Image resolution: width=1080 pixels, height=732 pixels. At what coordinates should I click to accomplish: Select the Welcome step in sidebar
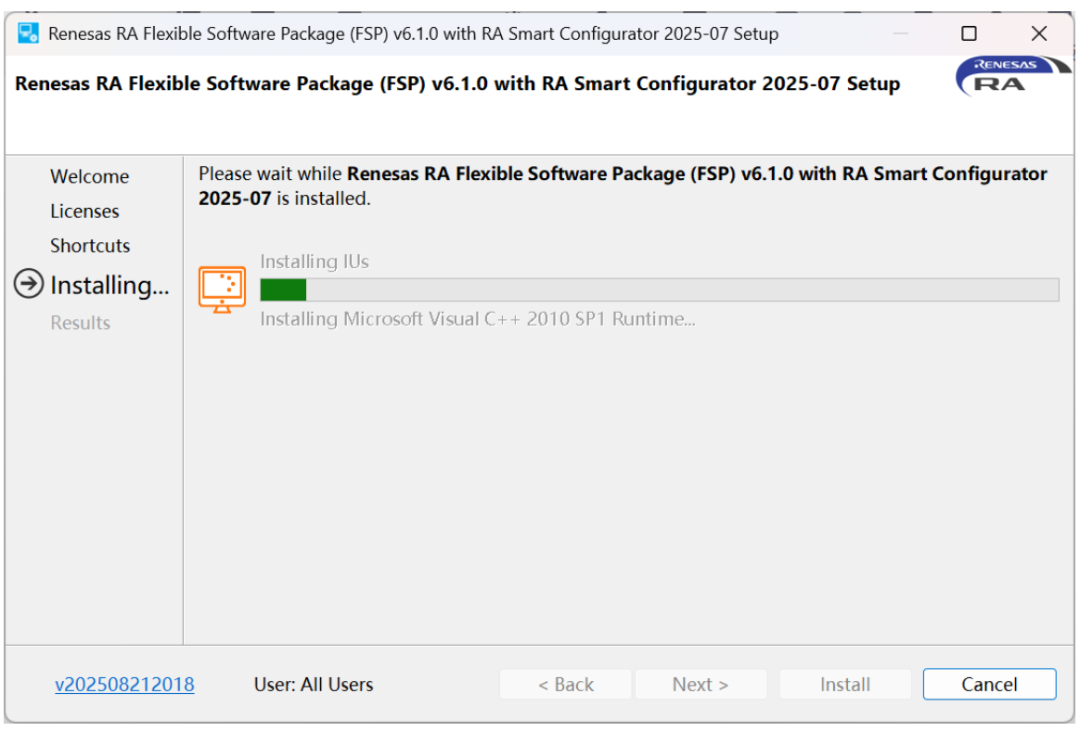click(90, 177)
